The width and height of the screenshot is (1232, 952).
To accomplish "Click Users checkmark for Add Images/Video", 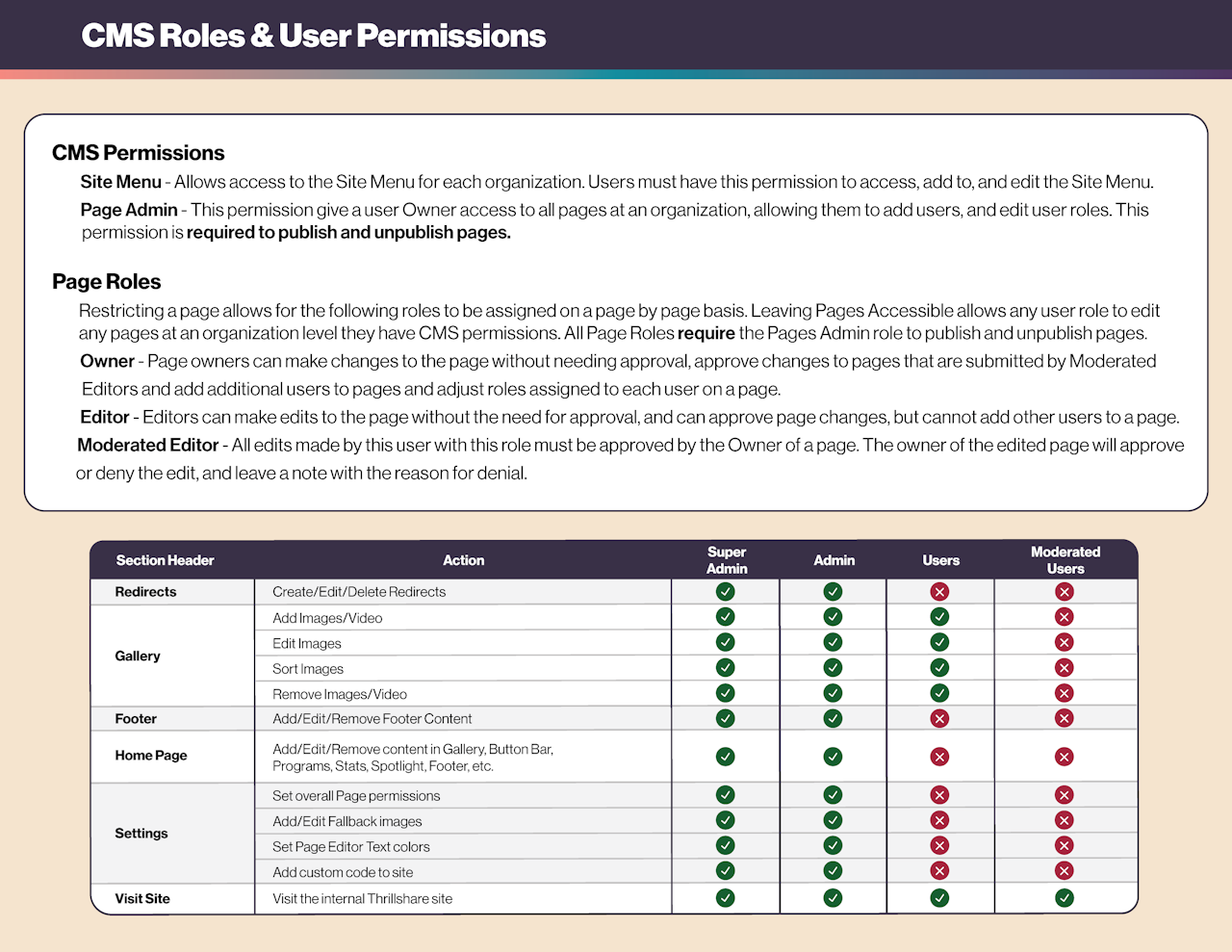I will coord(940,617).
